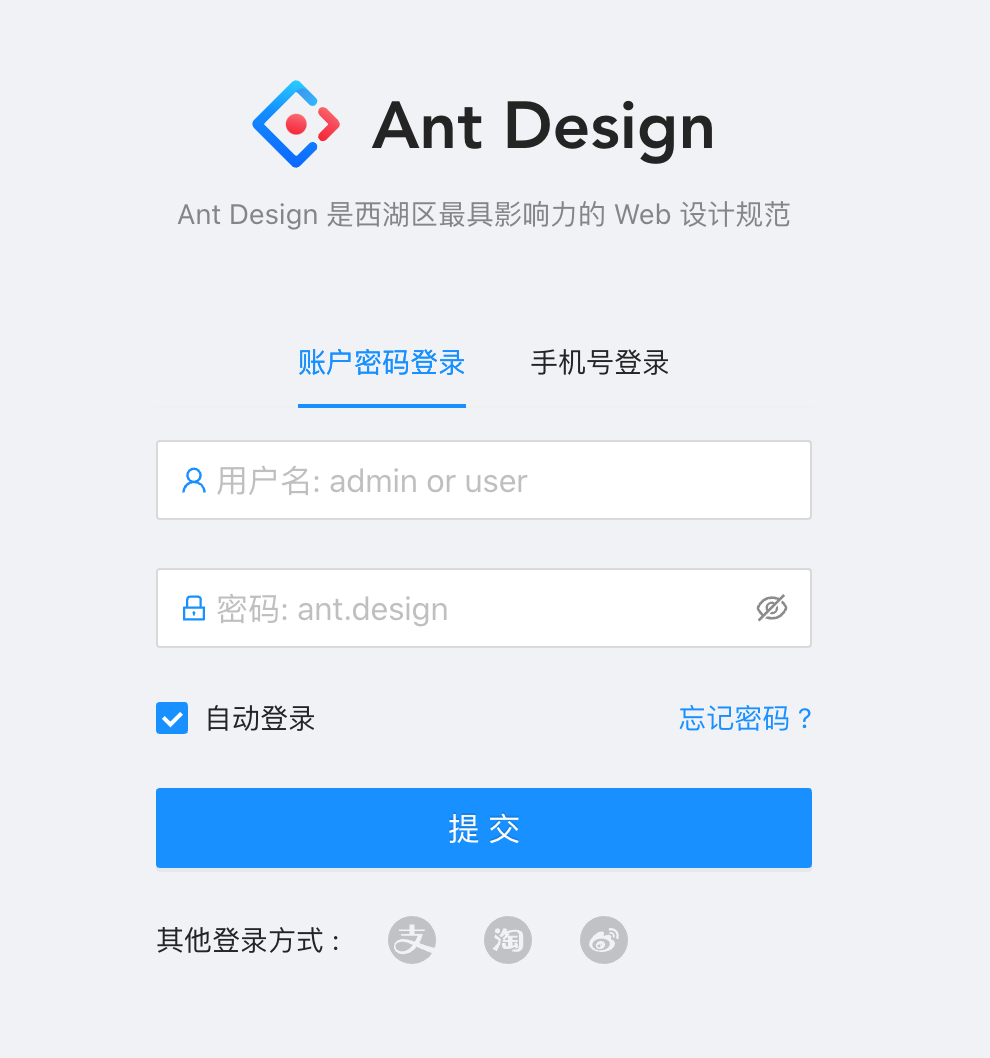
Task: Click the 自动登录 label text
Action: (x=260, y=718)
